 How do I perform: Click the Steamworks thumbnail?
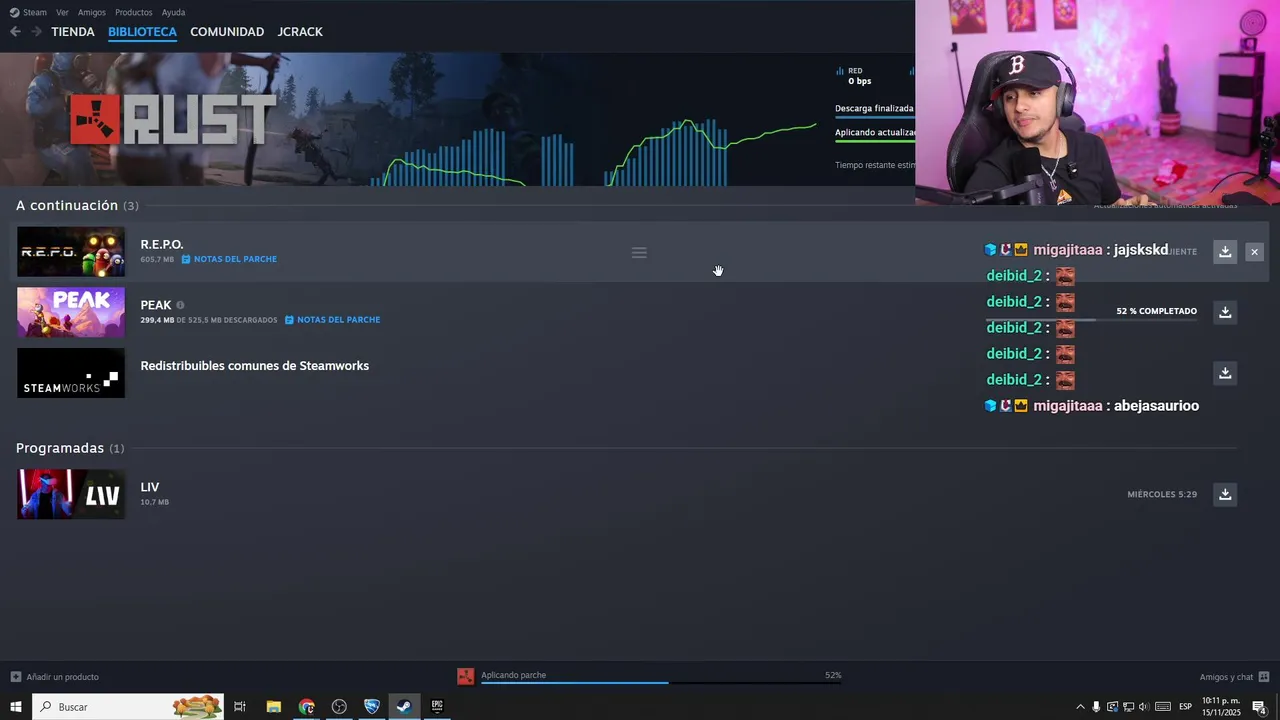point(71,373)
